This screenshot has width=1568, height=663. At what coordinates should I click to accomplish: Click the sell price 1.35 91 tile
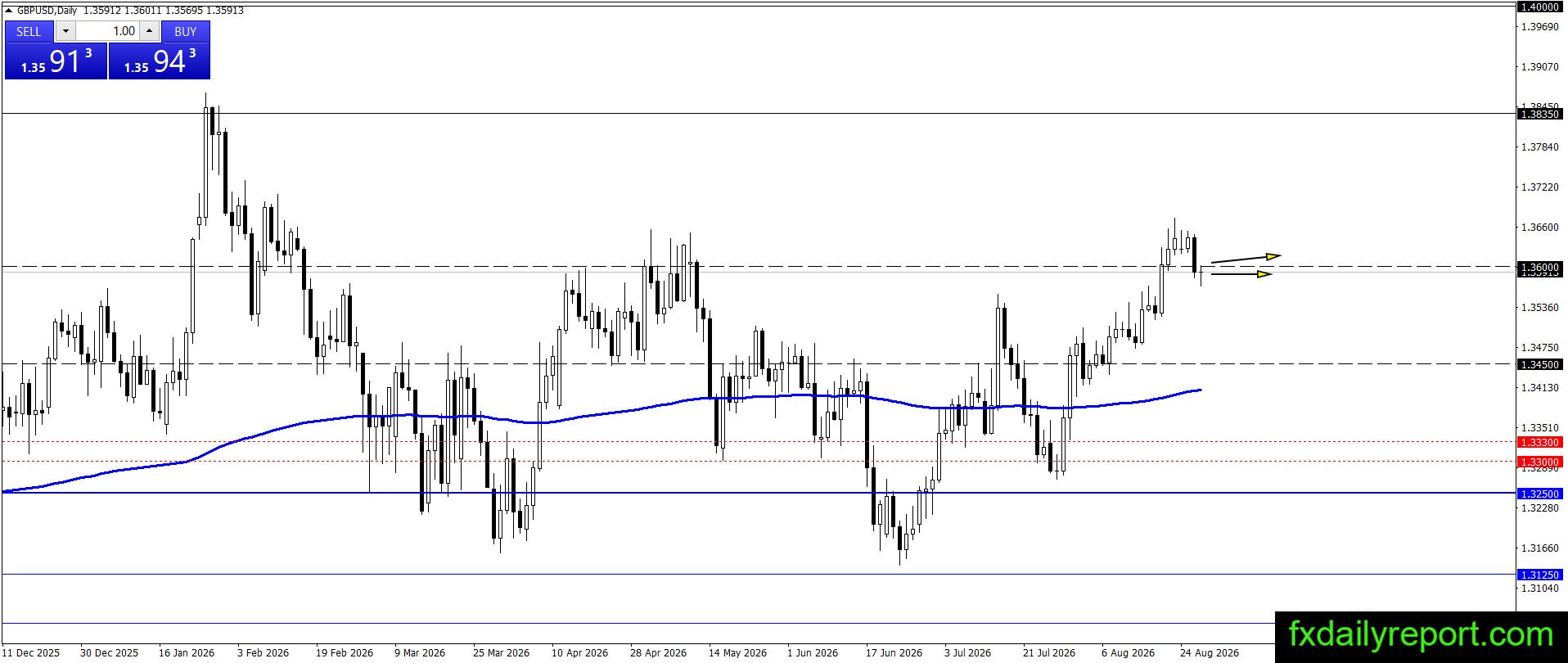tap(56, 61)
